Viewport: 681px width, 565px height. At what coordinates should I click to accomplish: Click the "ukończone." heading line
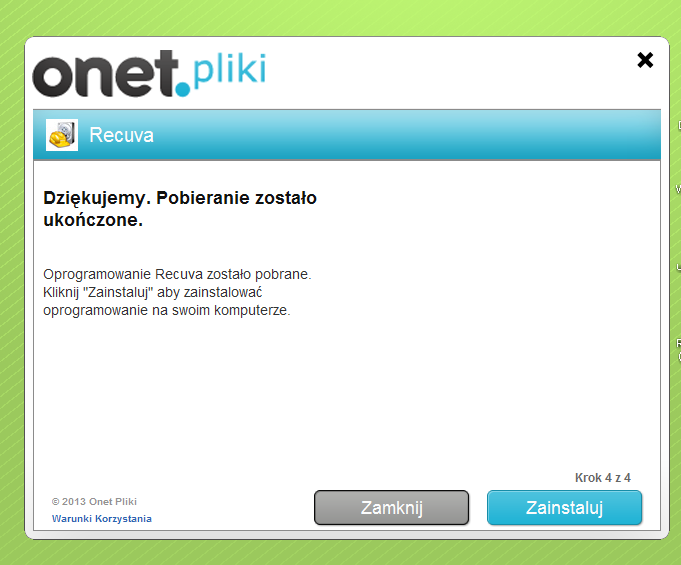(93, 220)
